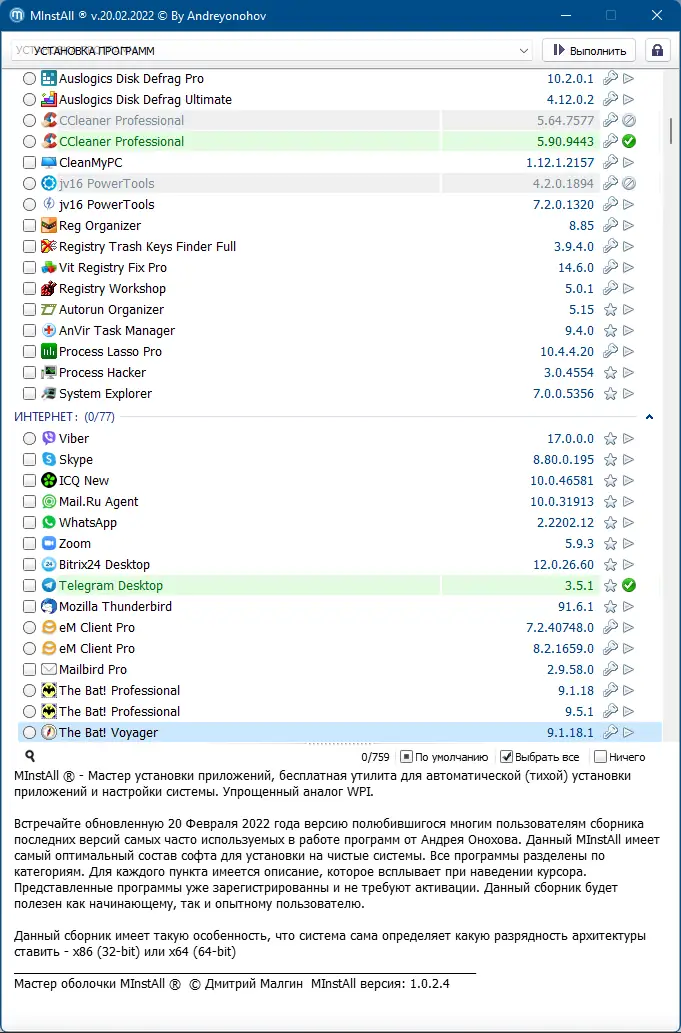This screenshot has height=1033, width=681.
Task: Click the green checkmark for Telegram Desktop
Action: pyautogui.click(x=629, y=586)
